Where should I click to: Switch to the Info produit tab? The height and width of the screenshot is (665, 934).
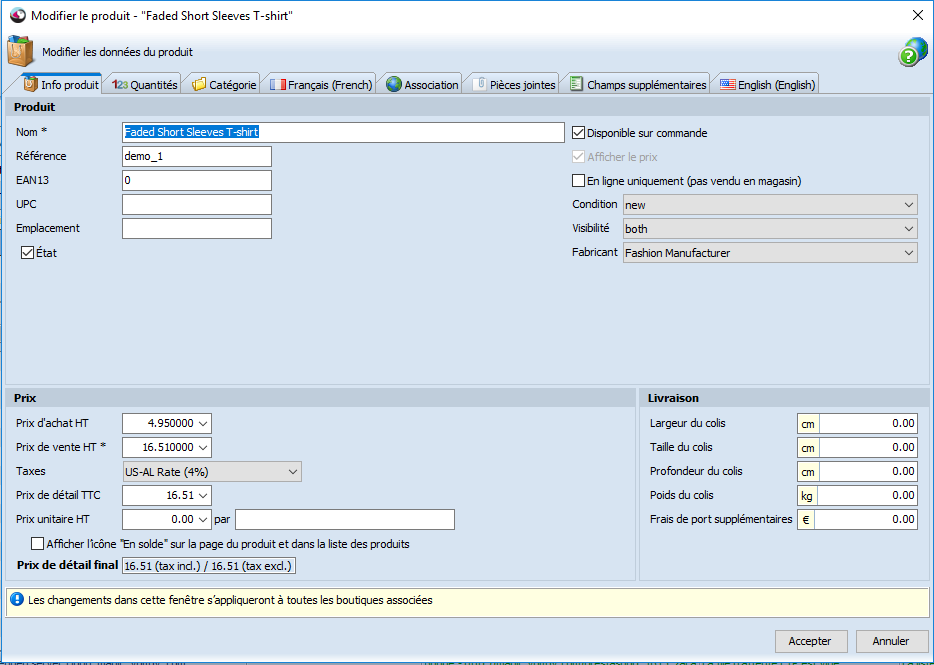point(61,85)
